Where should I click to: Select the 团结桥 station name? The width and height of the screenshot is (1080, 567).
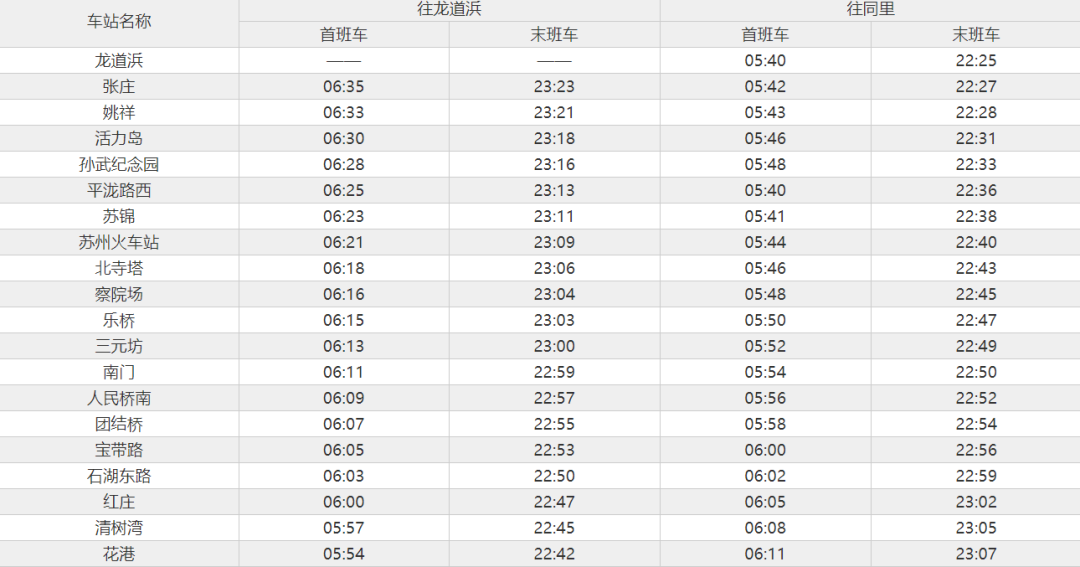[x=119, y=424]
